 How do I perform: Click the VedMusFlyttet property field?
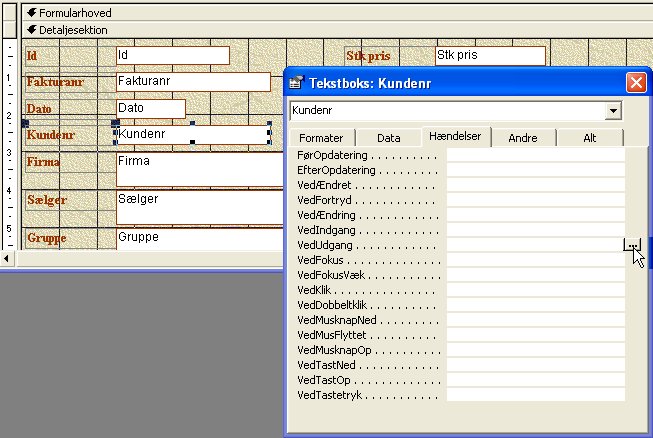536,335
